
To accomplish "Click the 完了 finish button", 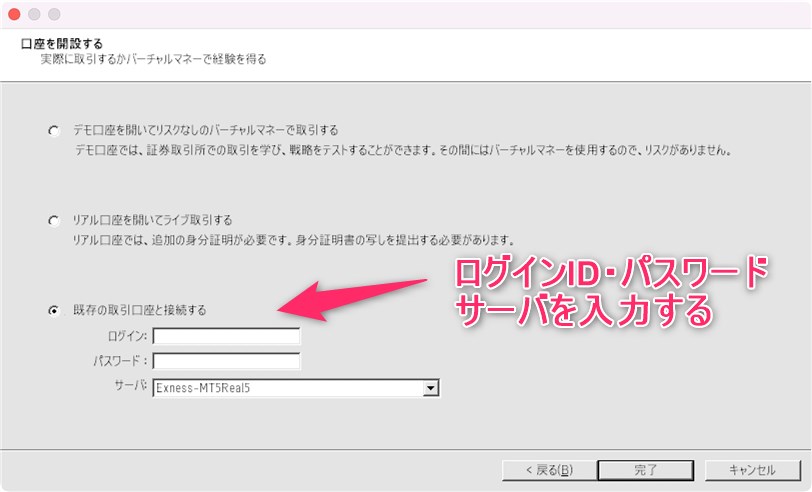I will coord(646,470).
